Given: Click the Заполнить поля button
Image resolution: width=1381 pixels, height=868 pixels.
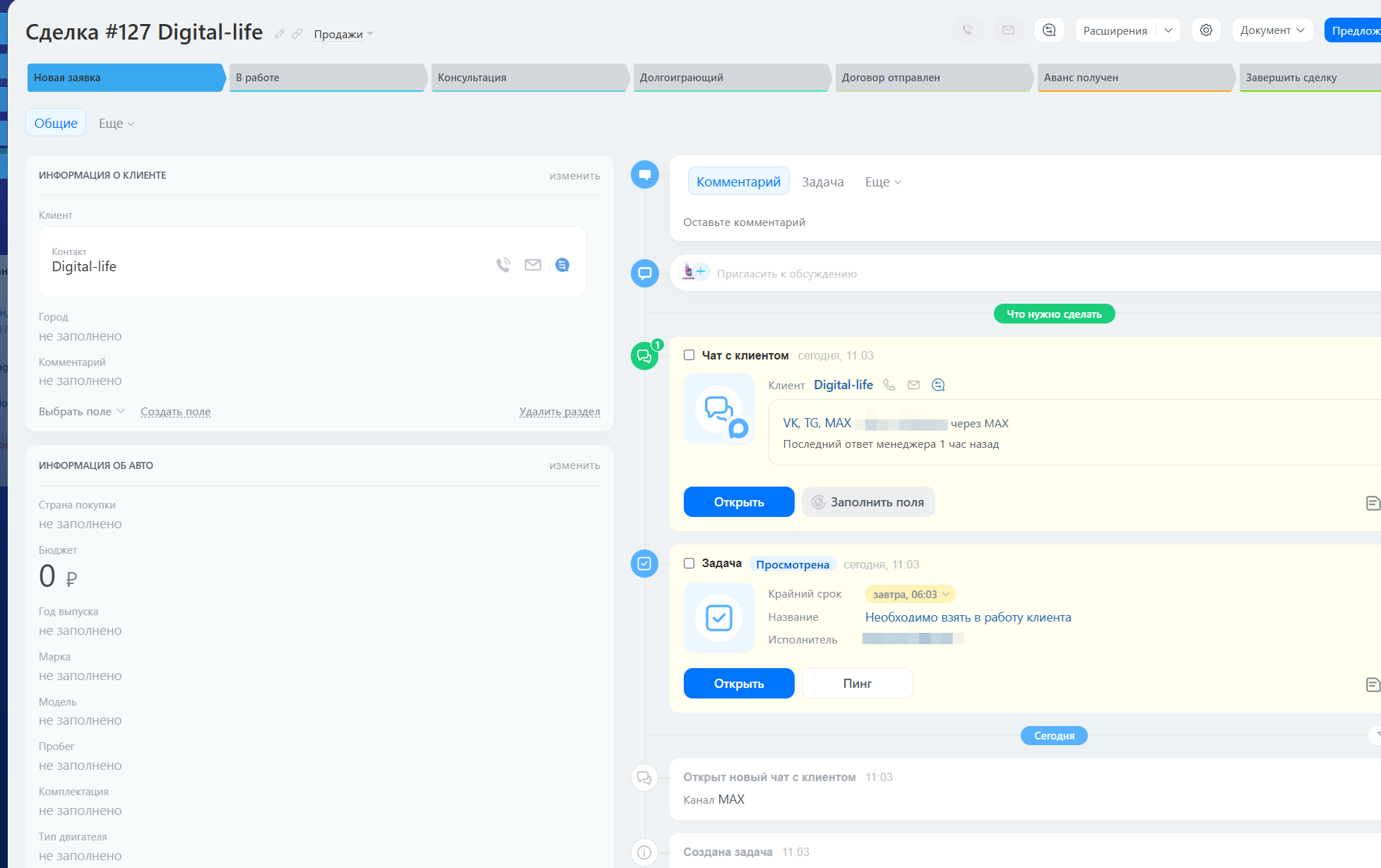Looking at the screenshot, I should [868, 502].
